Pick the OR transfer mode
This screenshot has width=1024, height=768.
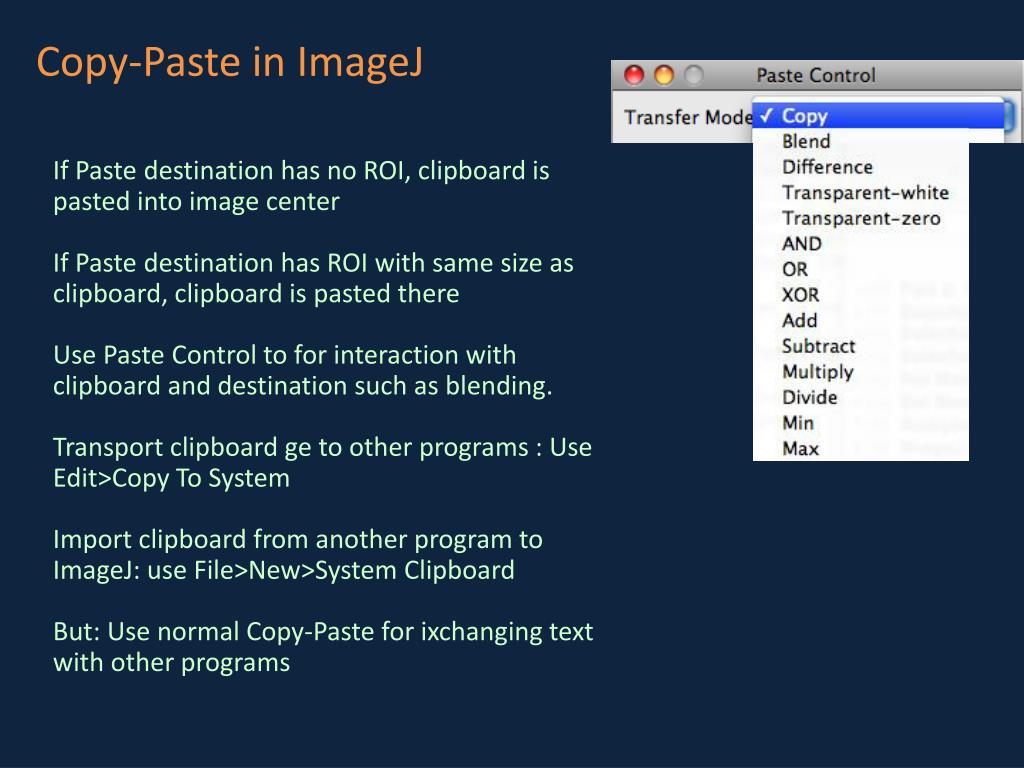click(x=861, y=269)
